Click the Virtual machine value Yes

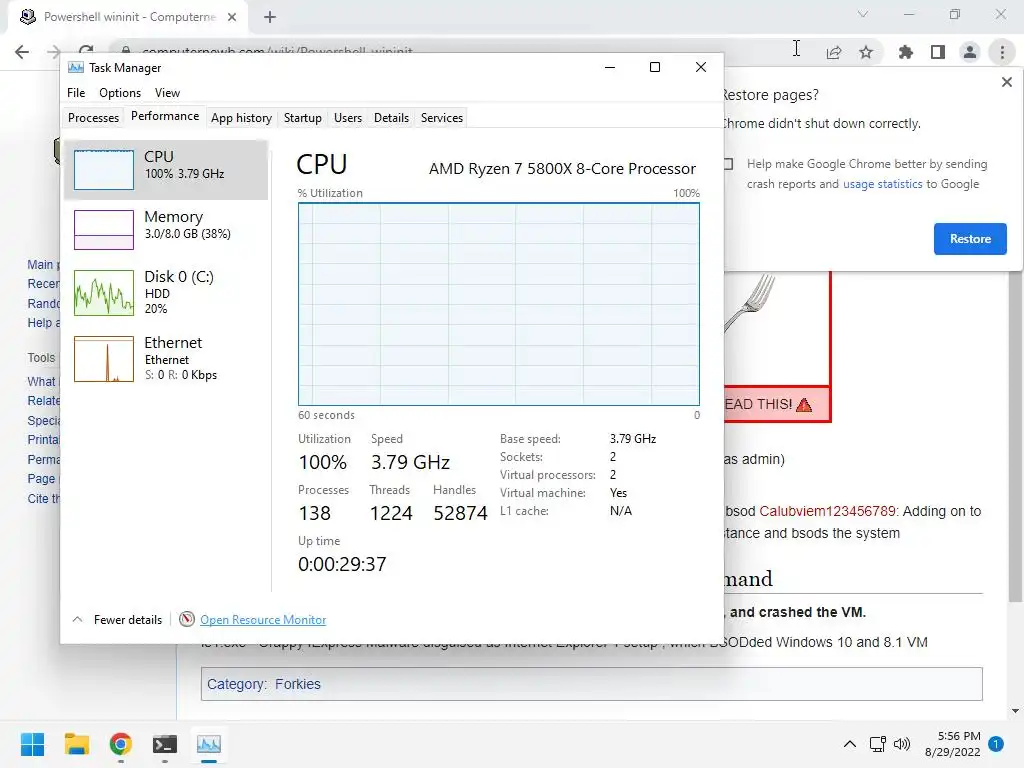point(618,493)
